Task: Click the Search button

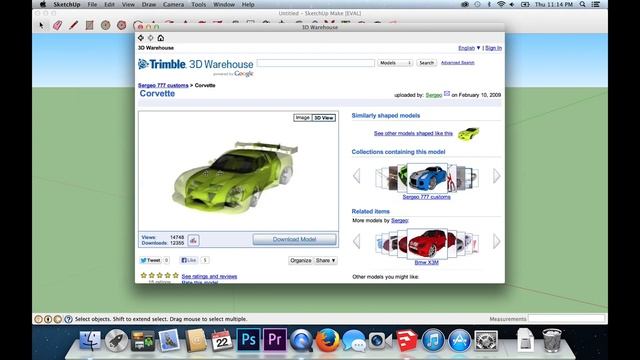Action: 427,63
